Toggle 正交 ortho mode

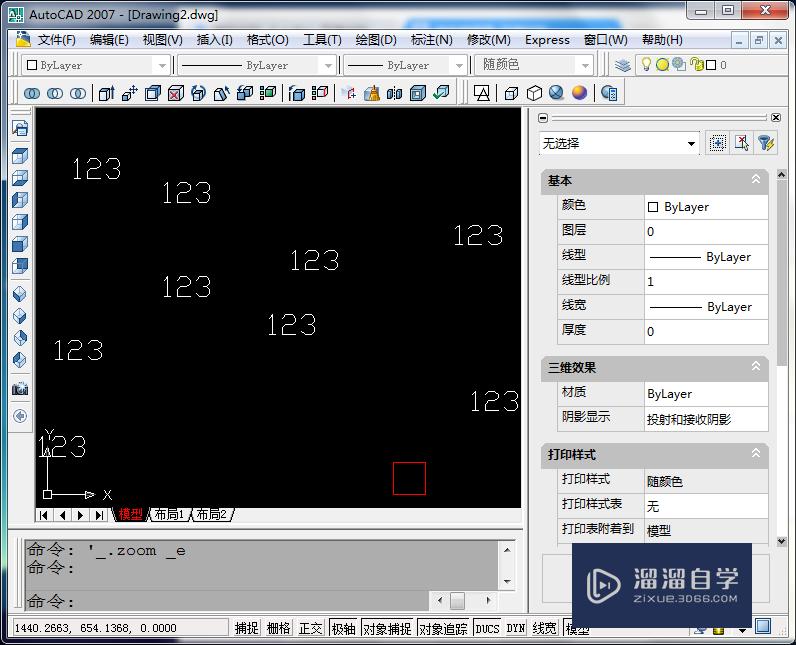[x=311, y=628]
